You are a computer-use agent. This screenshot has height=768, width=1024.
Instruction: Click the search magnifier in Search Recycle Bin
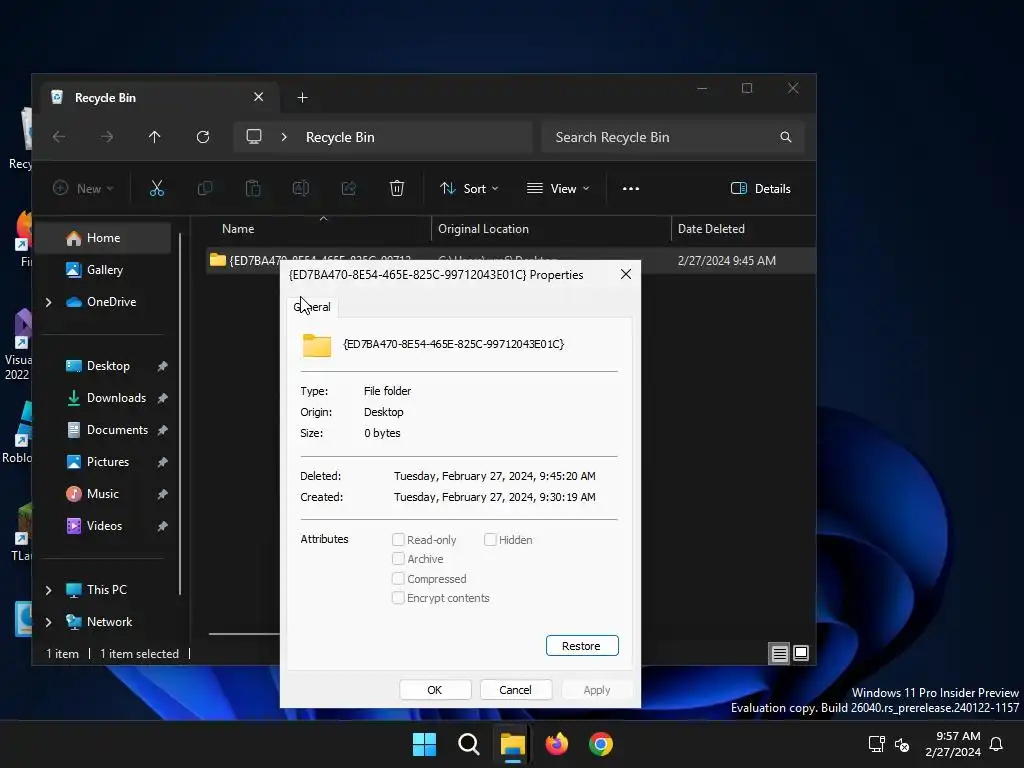coord(786,137)
